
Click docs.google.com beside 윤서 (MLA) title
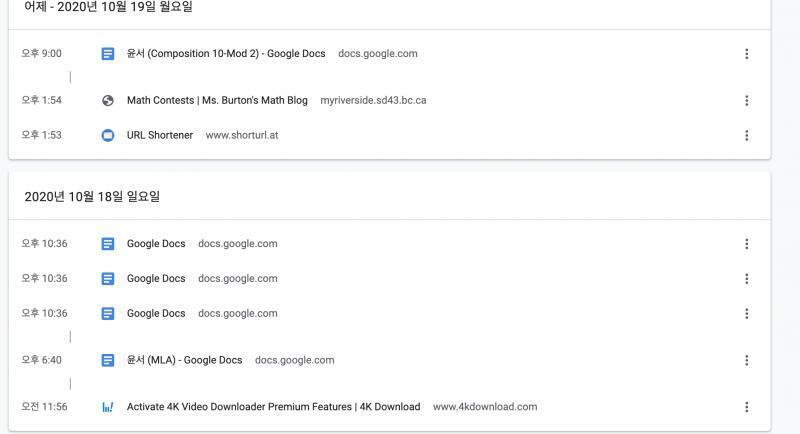(x=294, y=360)
